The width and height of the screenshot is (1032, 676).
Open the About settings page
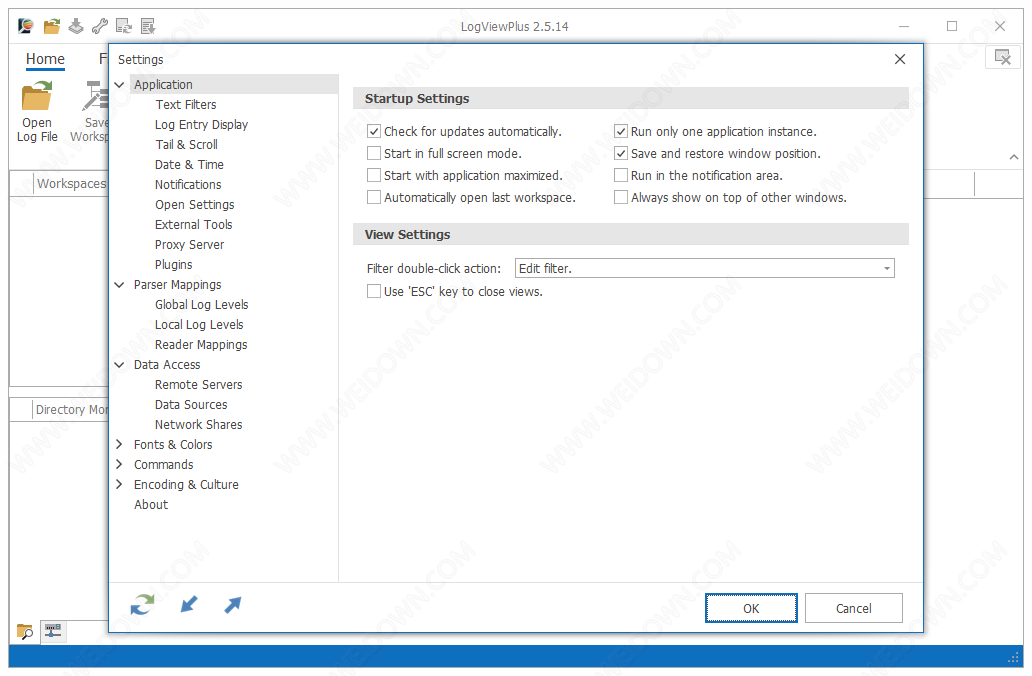151,505
